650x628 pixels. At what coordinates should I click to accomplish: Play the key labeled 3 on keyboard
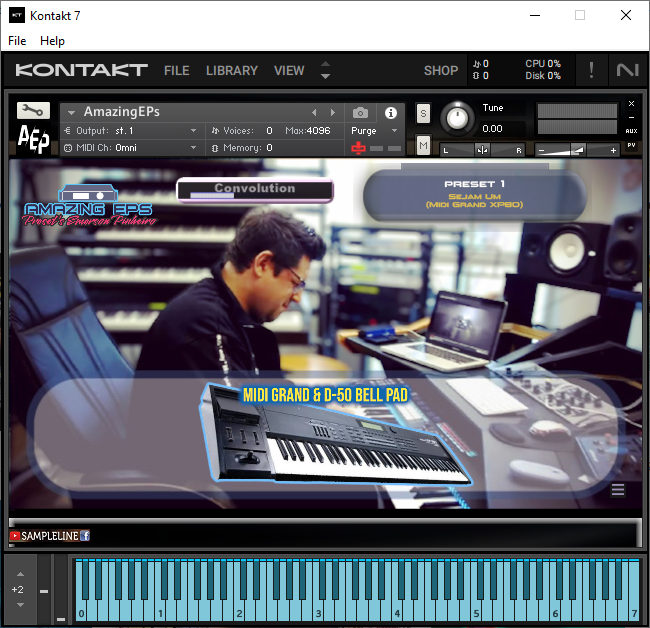(x=318, y=613)
